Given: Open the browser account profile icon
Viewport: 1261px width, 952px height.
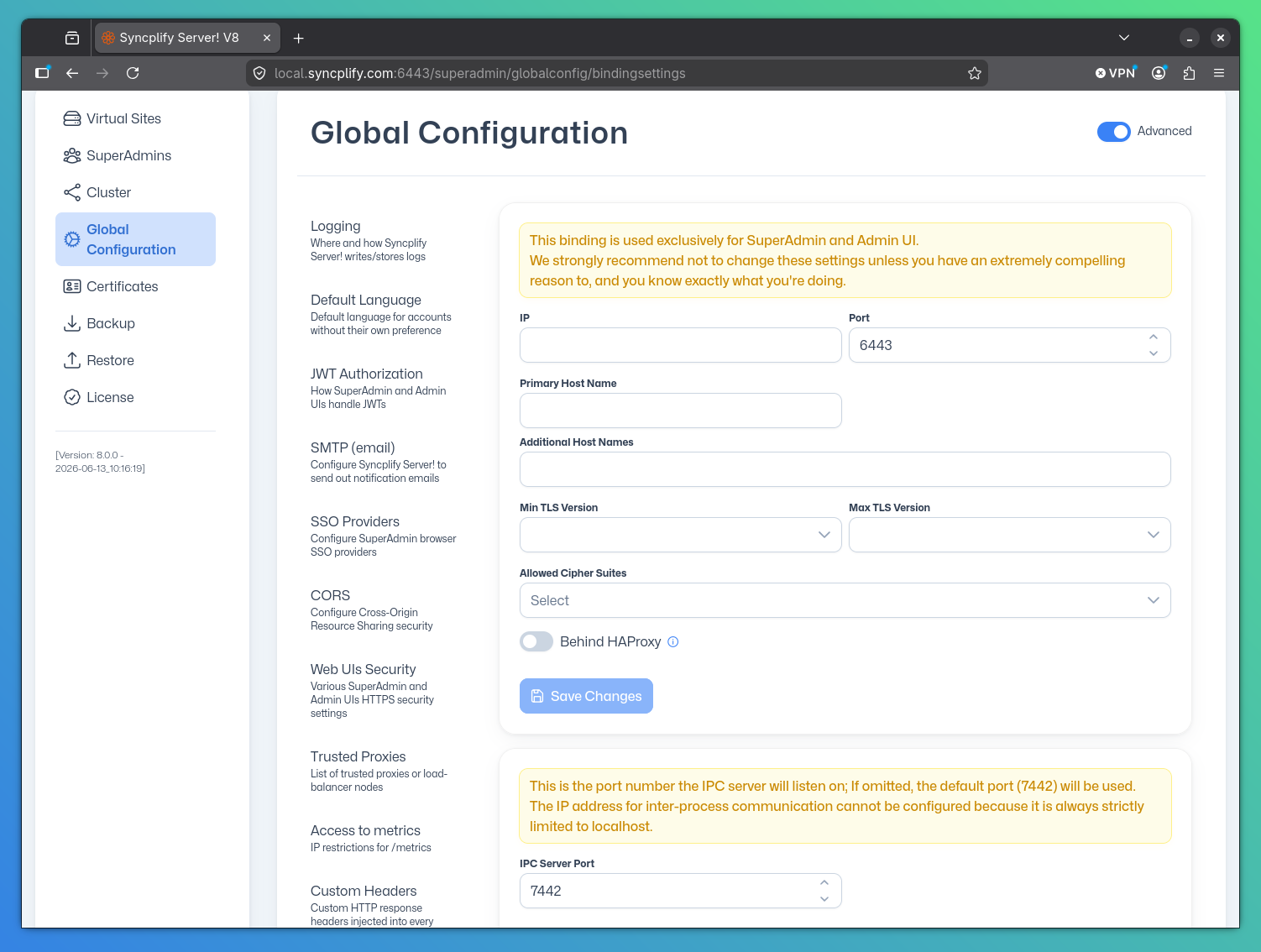Looking at the screenshot, I should [x=1159, y=73].
